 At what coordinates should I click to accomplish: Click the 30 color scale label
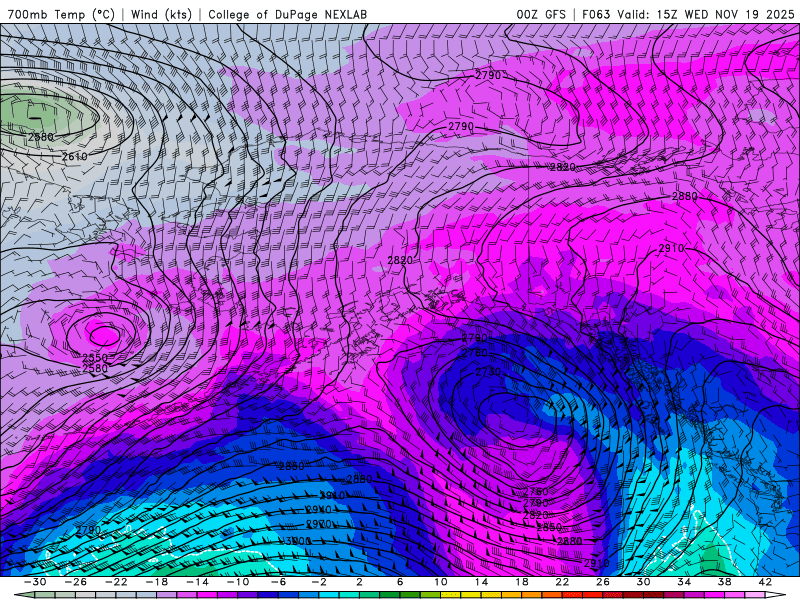[643, 582]
